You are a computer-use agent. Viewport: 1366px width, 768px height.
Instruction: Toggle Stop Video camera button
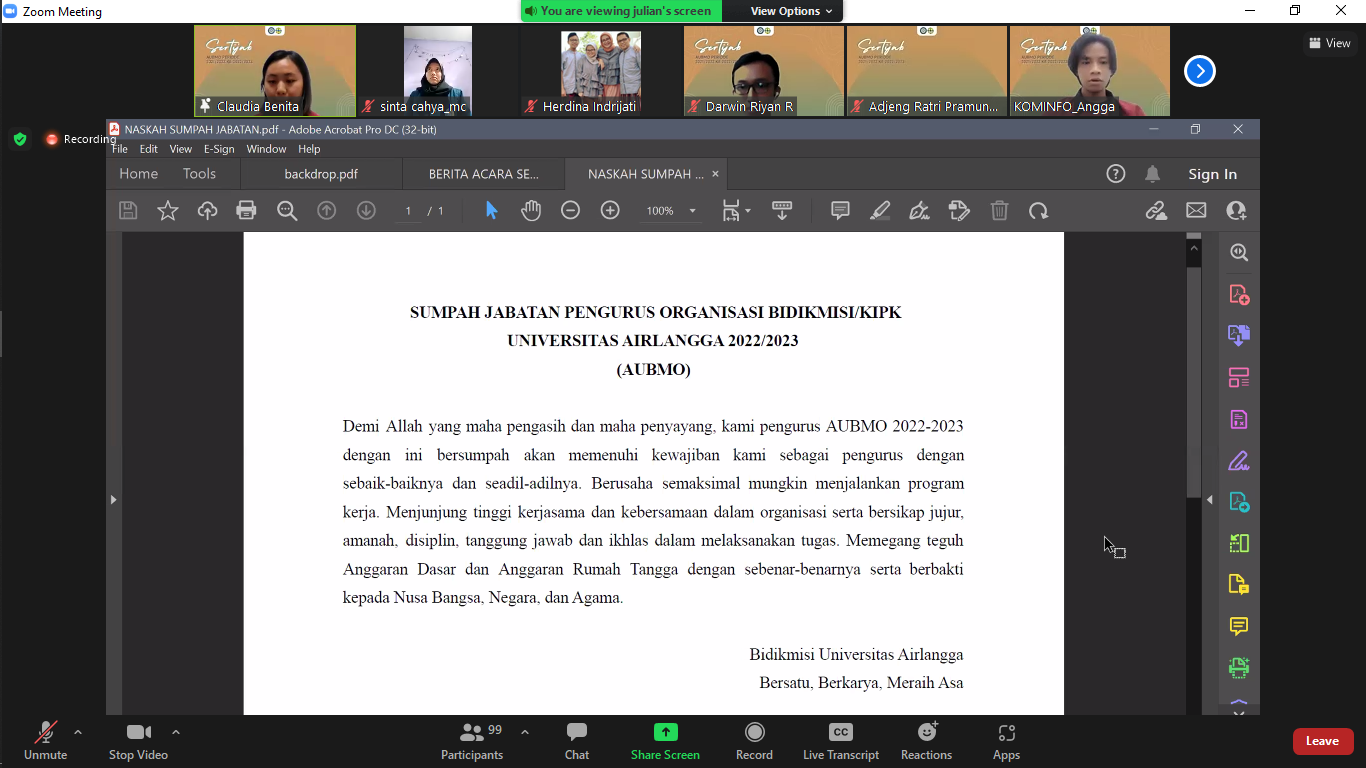[138, 741]
